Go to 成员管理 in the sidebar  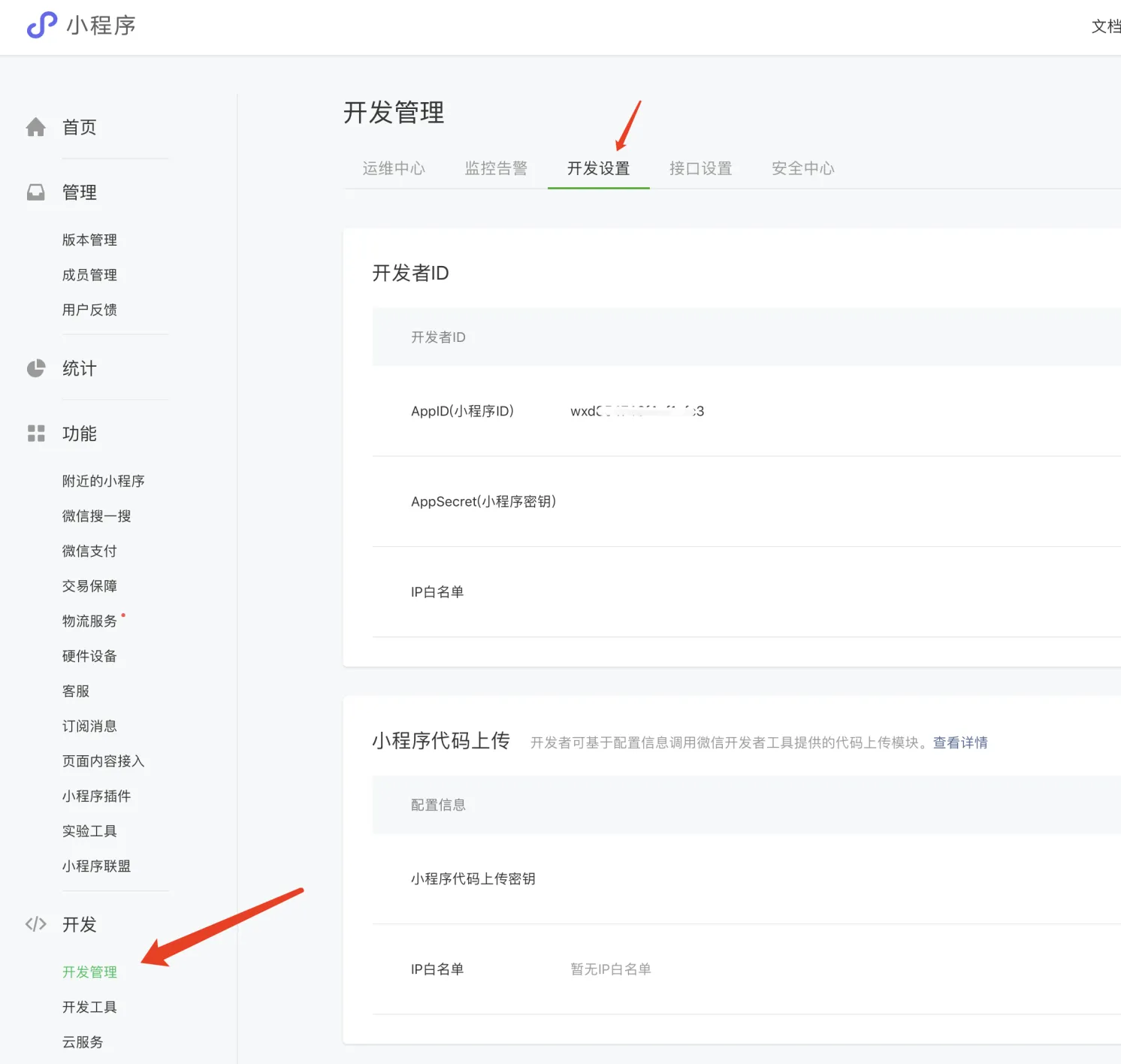[x=89, y=275]
